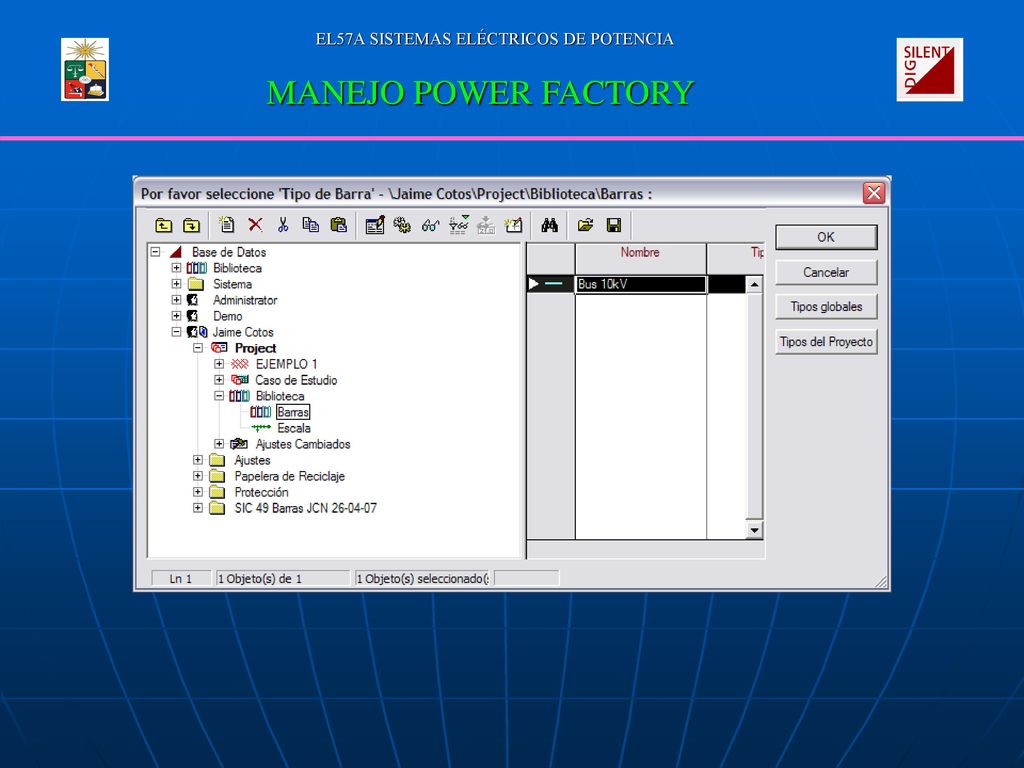The image size is (1024, 768).
Task: Select the Base de Datos root item
Action: (229, 252)
